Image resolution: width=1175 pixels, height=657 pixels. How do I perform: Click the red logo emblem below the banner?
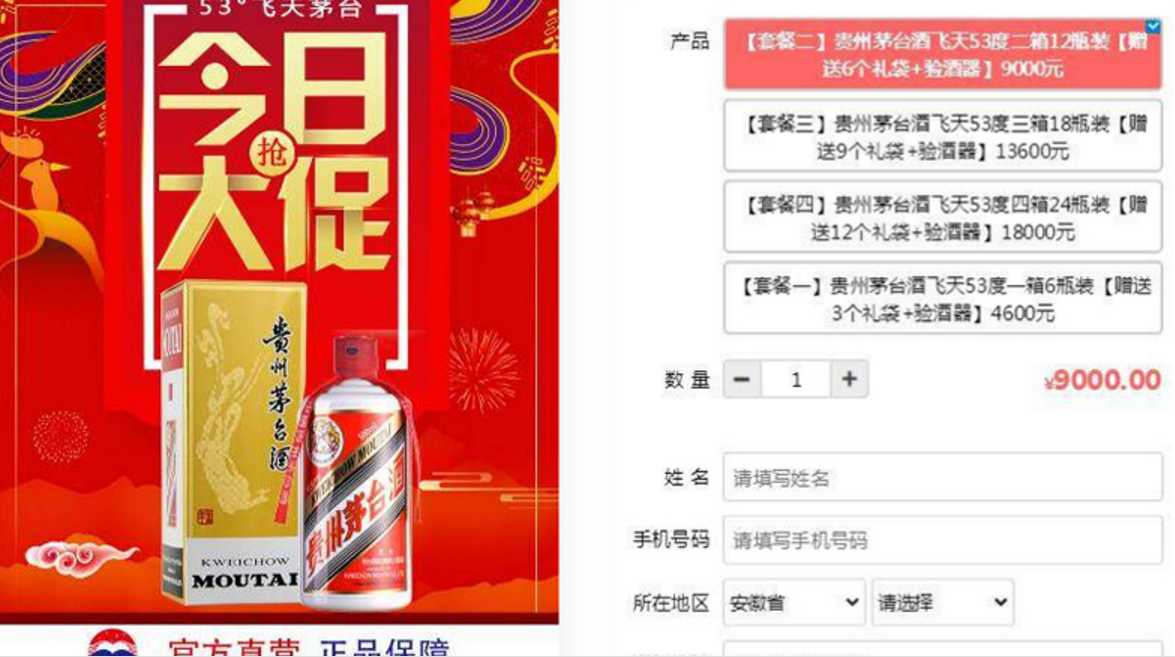112,644
